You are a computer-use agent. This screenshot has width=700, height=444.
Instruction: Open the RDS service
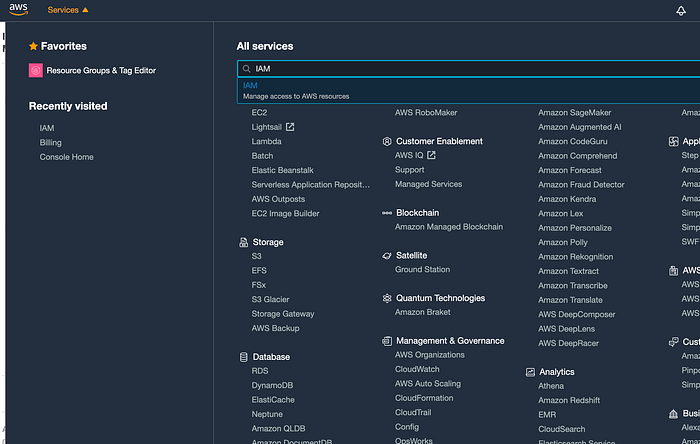coord(260,371)
